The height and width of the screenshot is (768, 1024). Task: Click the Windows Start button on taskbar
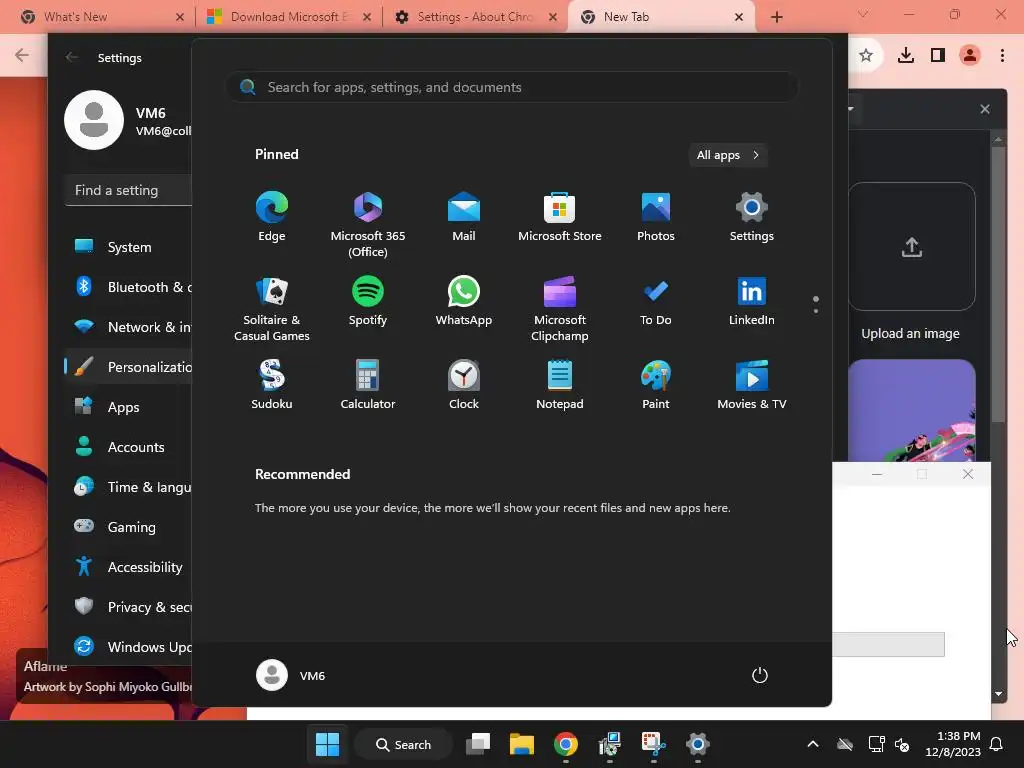pos(327,744)
